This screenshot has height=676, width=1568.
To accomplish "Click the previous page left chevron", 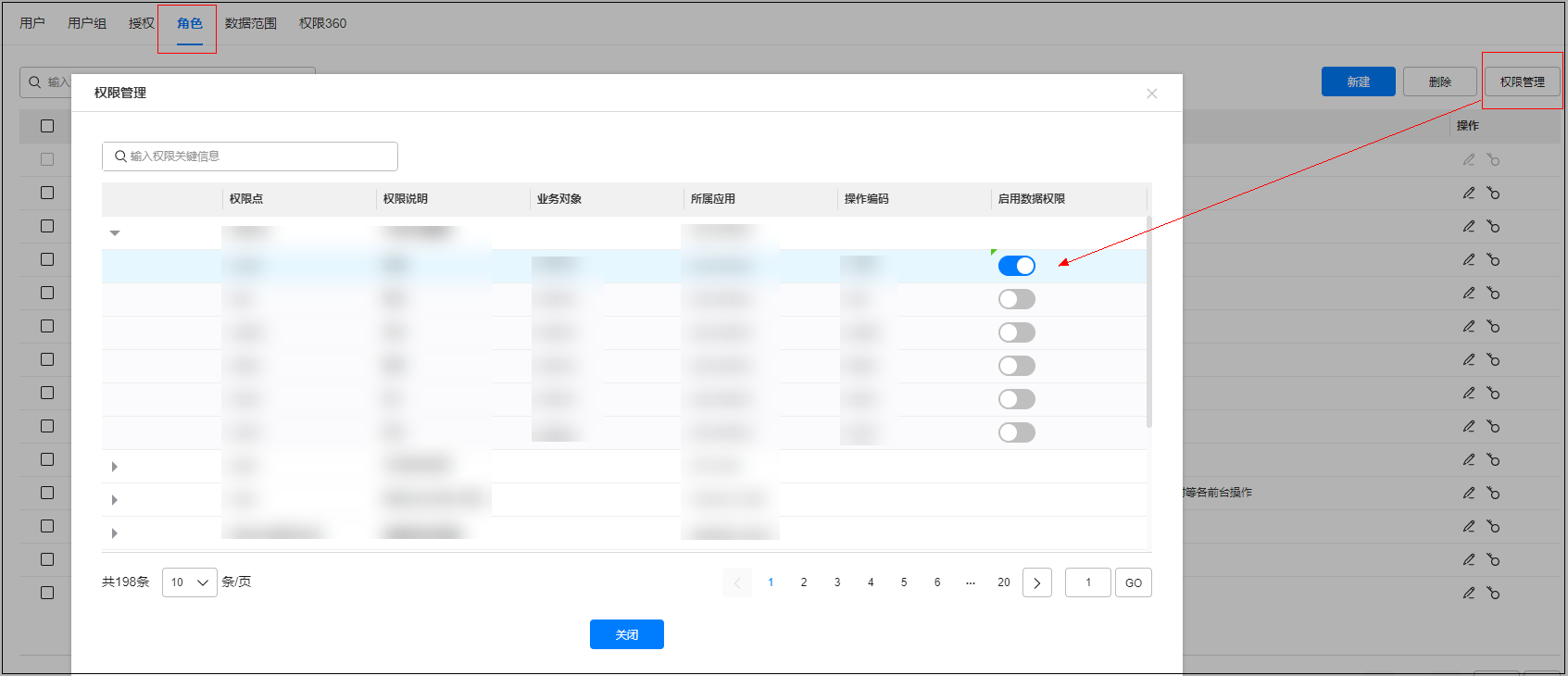I will point(737,582).
